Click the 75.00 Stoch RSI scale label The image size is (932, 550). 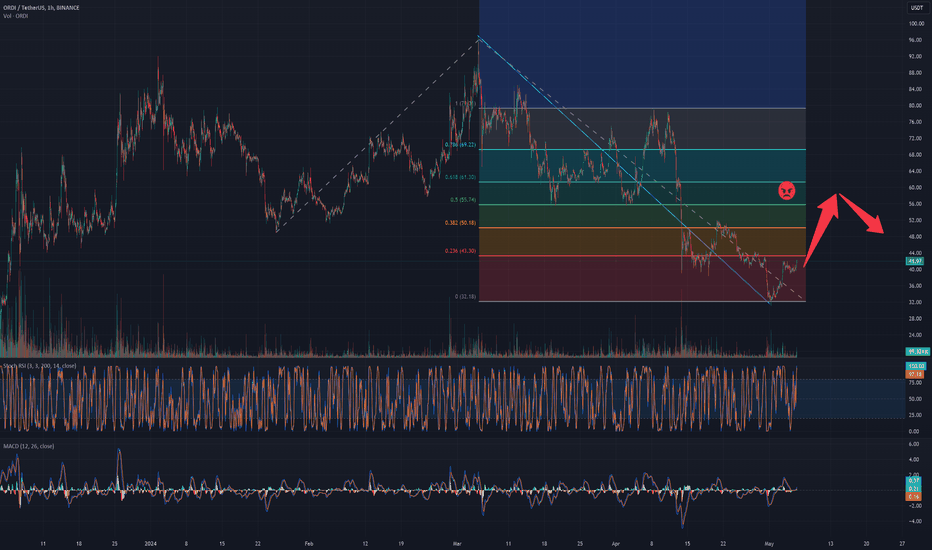915,383
